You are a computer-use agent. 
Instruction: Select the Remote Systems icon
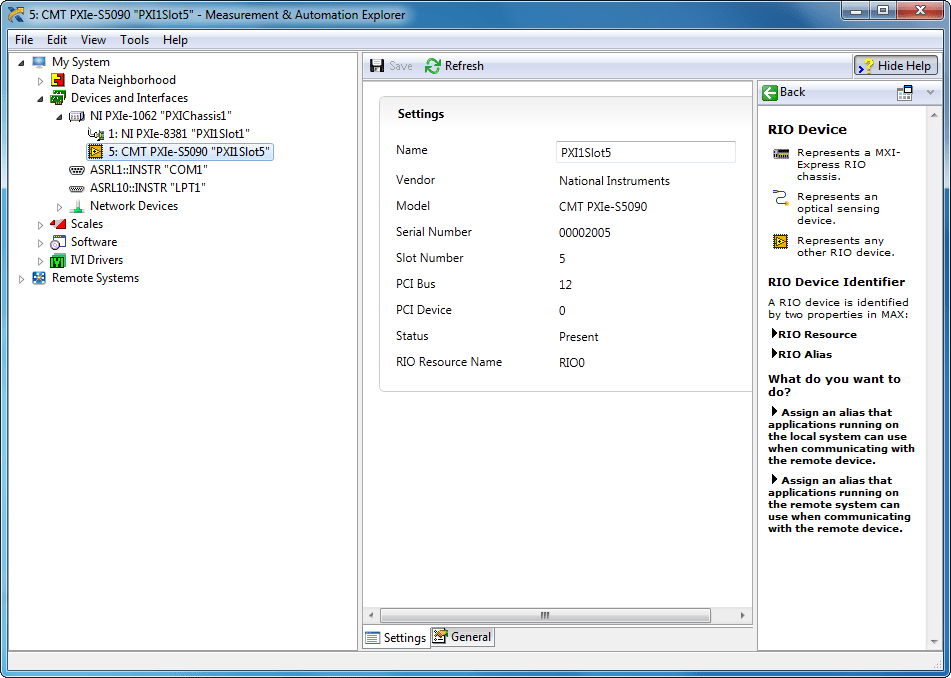click(x=39, y=277)
